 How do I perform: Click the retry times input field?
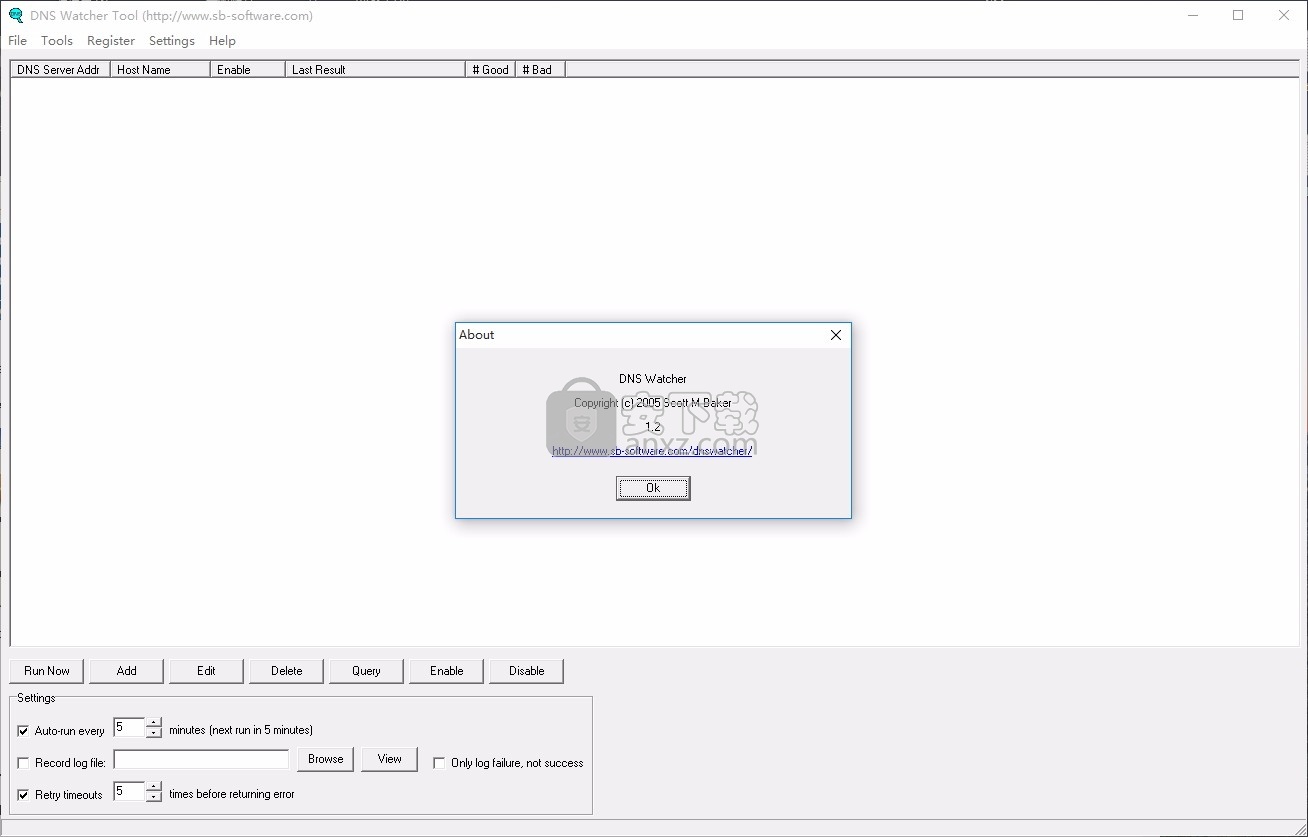[x=129, y=792]
